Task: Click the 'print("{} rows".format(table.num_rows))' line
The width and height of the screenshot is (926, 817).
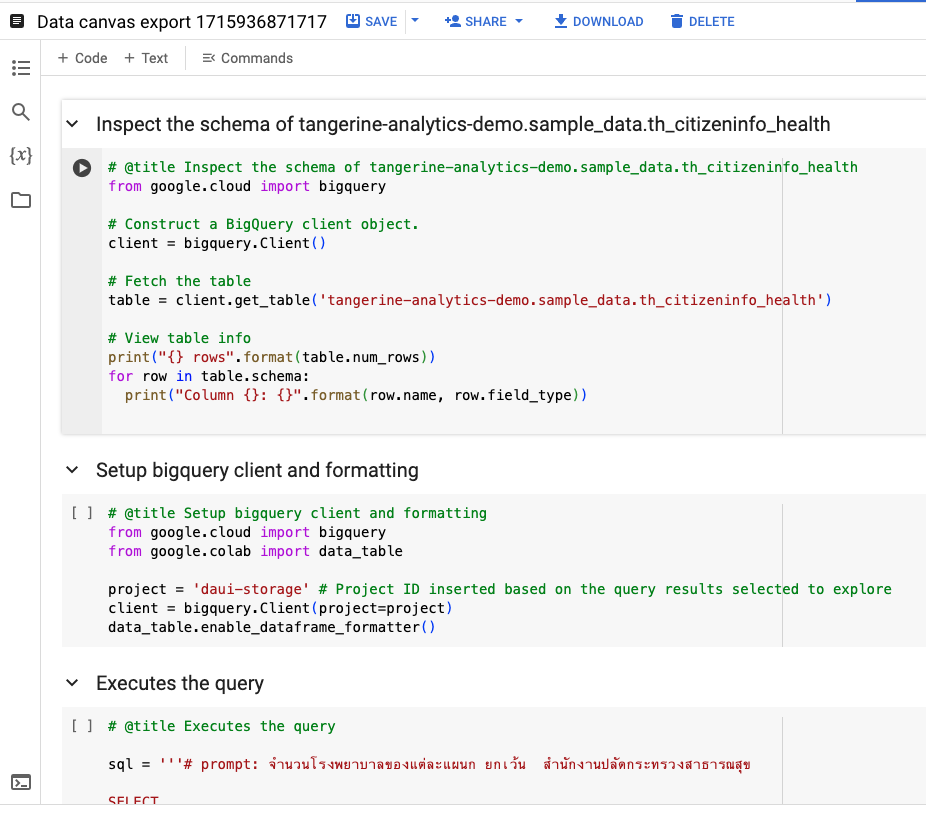Action: [x=272, y=357]
